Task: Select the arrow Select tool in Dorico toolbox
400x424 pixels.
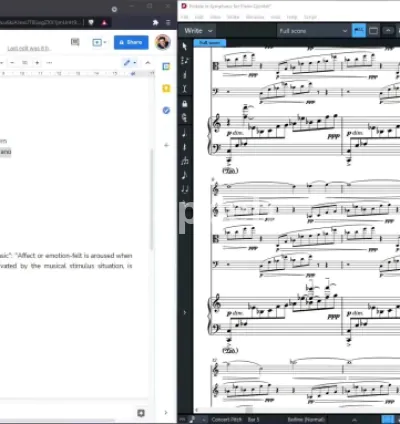Action: tap(185, 46)
